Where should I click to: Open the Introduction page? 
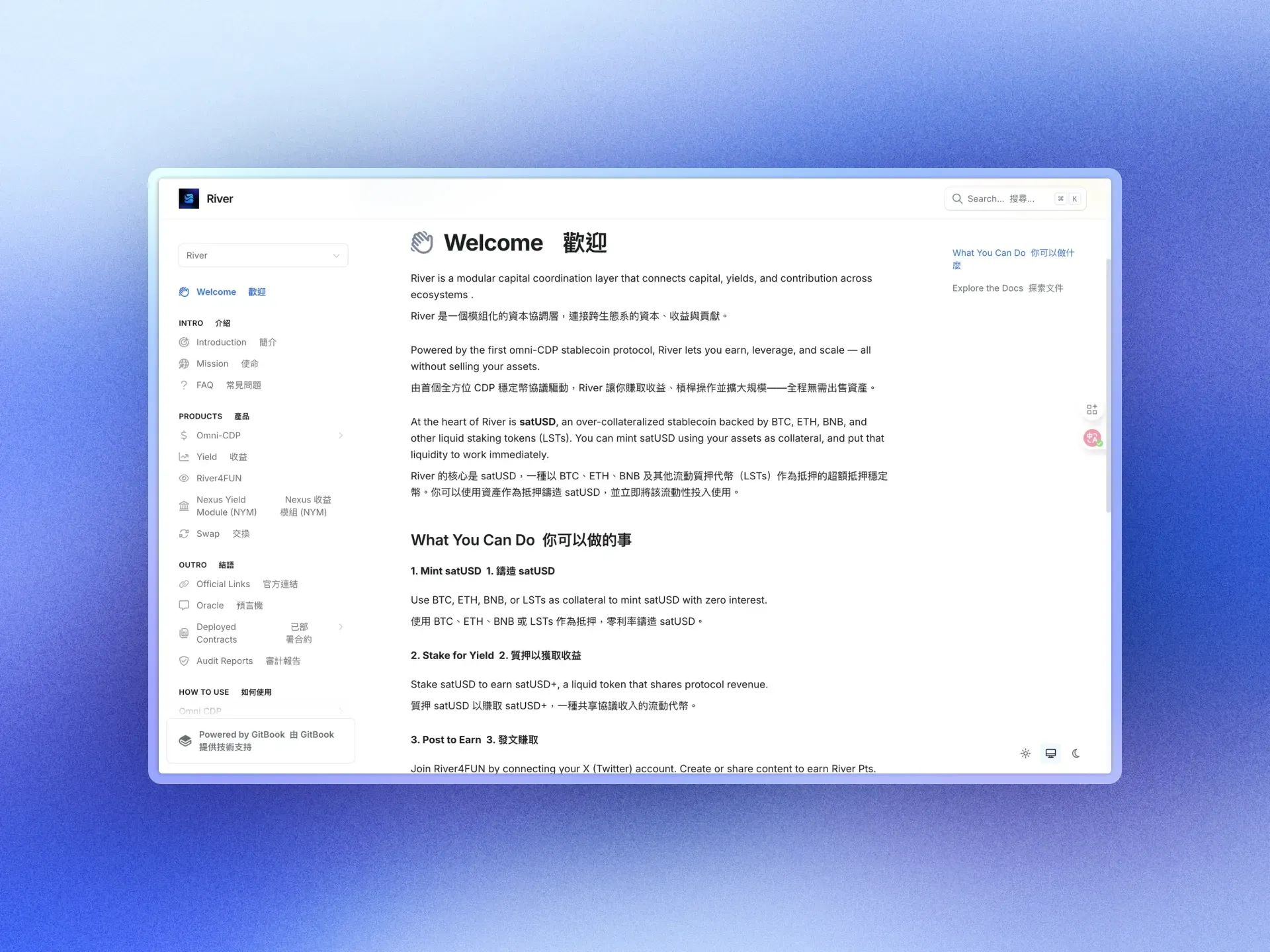tap(236, 342)
